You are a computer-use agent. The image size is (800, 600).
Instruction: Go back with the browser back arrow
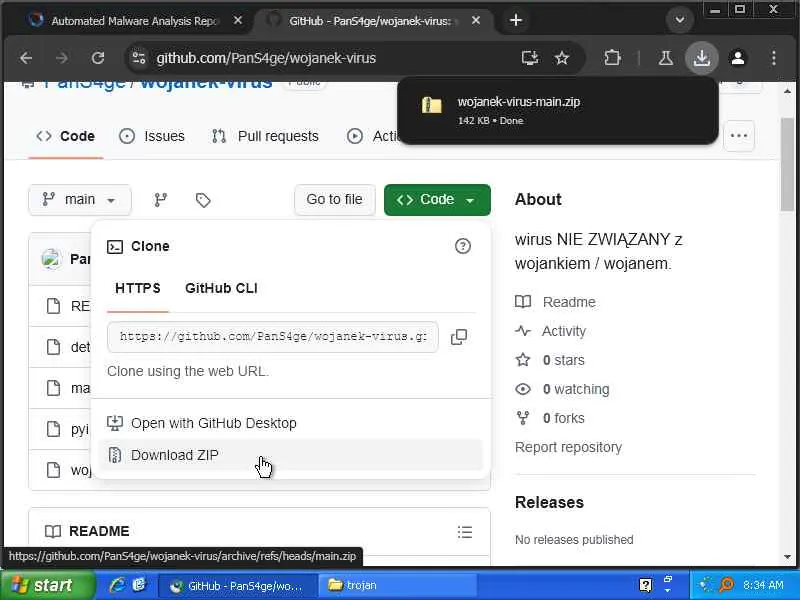[26, 58]
